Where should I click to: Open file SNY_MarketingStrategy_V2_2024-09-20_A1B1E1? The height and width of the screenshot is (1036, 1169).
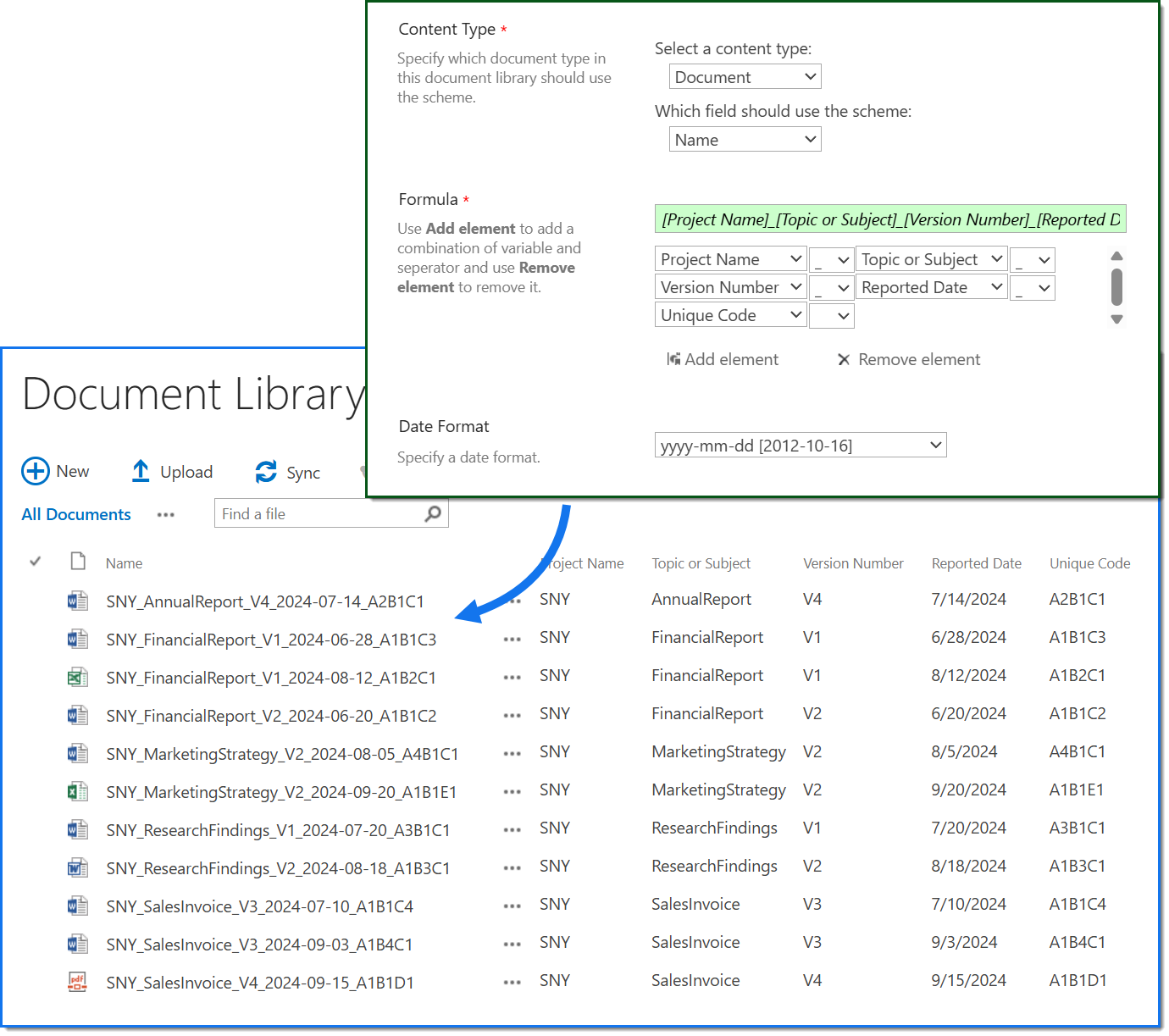pos(281,792)
